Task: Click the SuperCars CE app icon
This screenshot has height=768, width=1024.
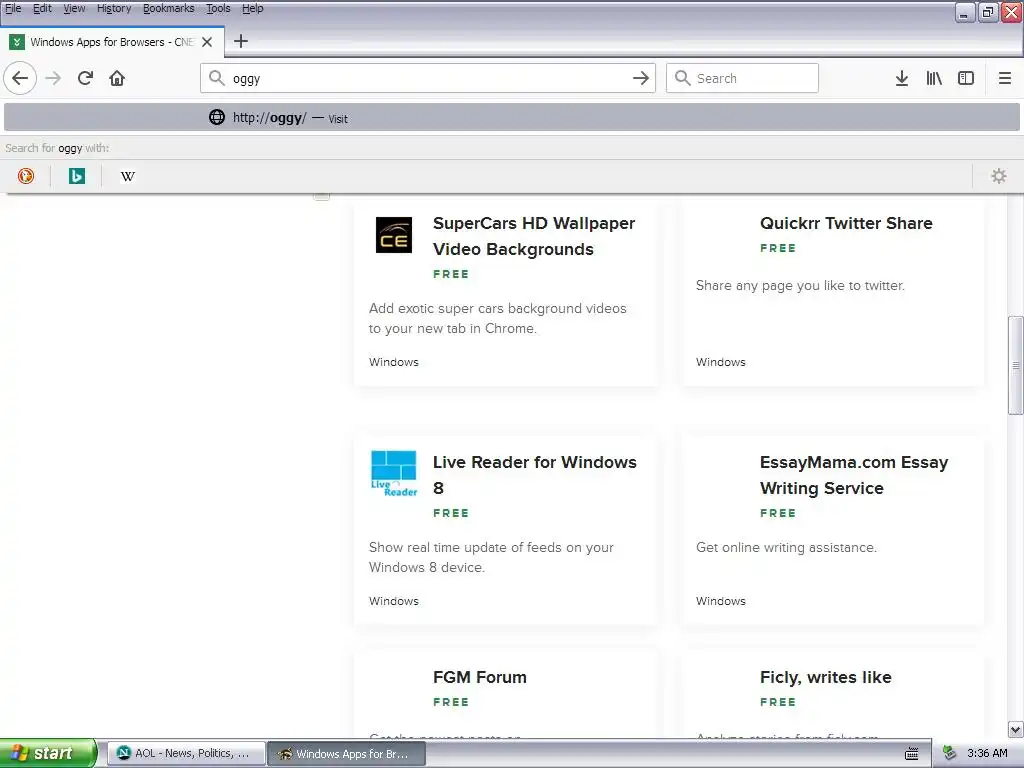Action: point(394,234)
